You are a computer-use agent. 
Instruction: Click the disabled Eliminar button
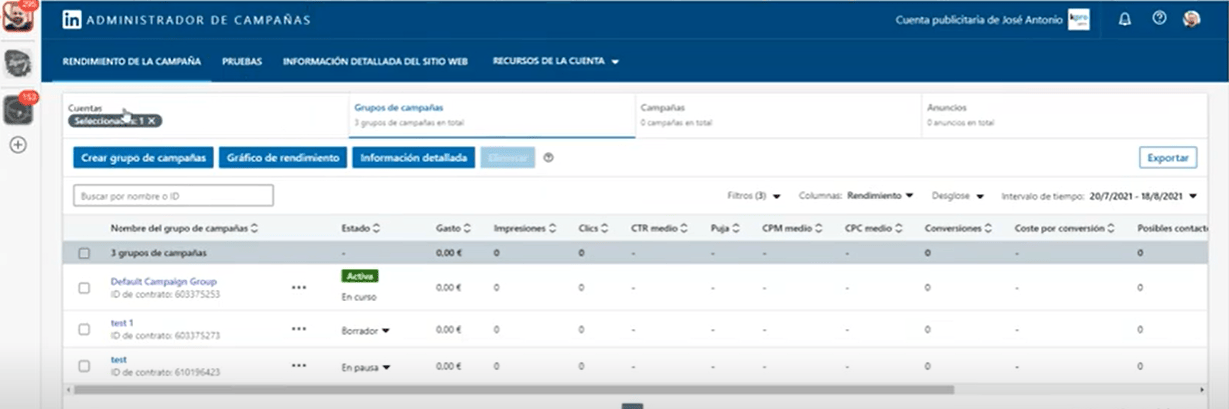coord(508,158)
